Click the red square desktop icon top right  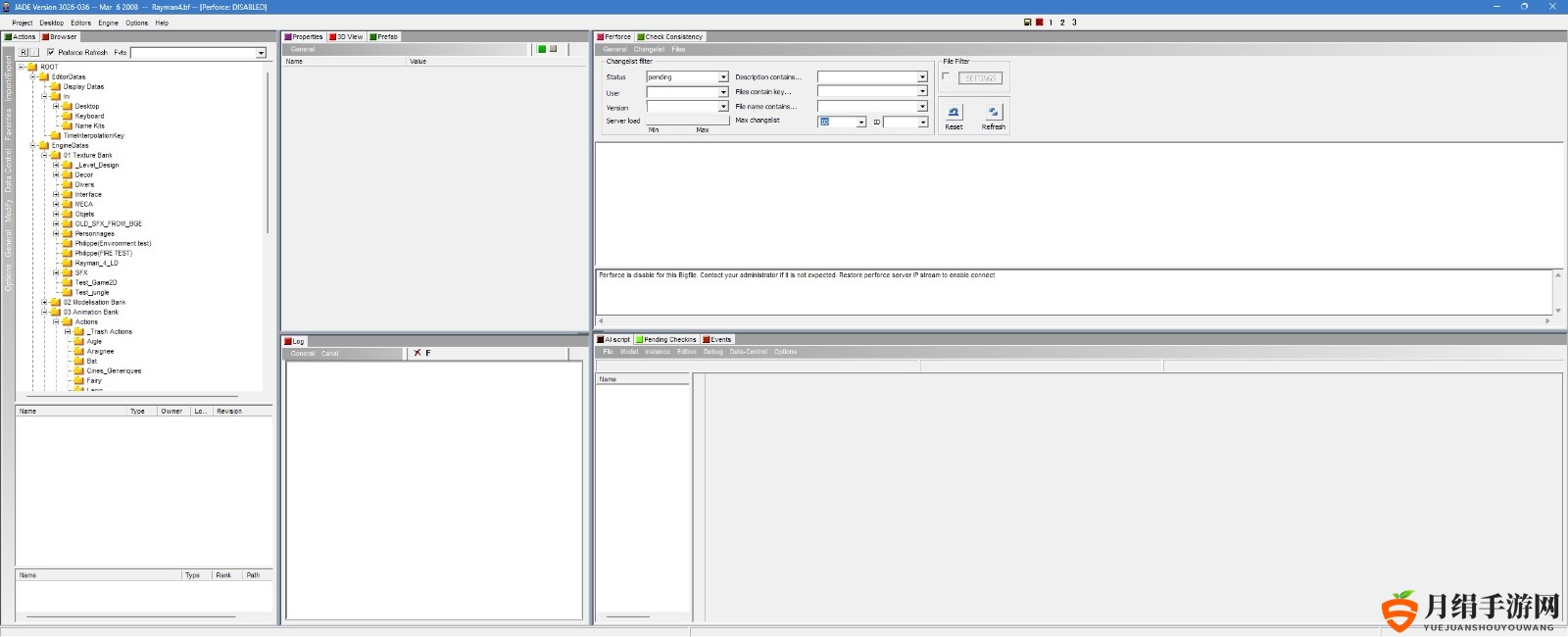1039,22
